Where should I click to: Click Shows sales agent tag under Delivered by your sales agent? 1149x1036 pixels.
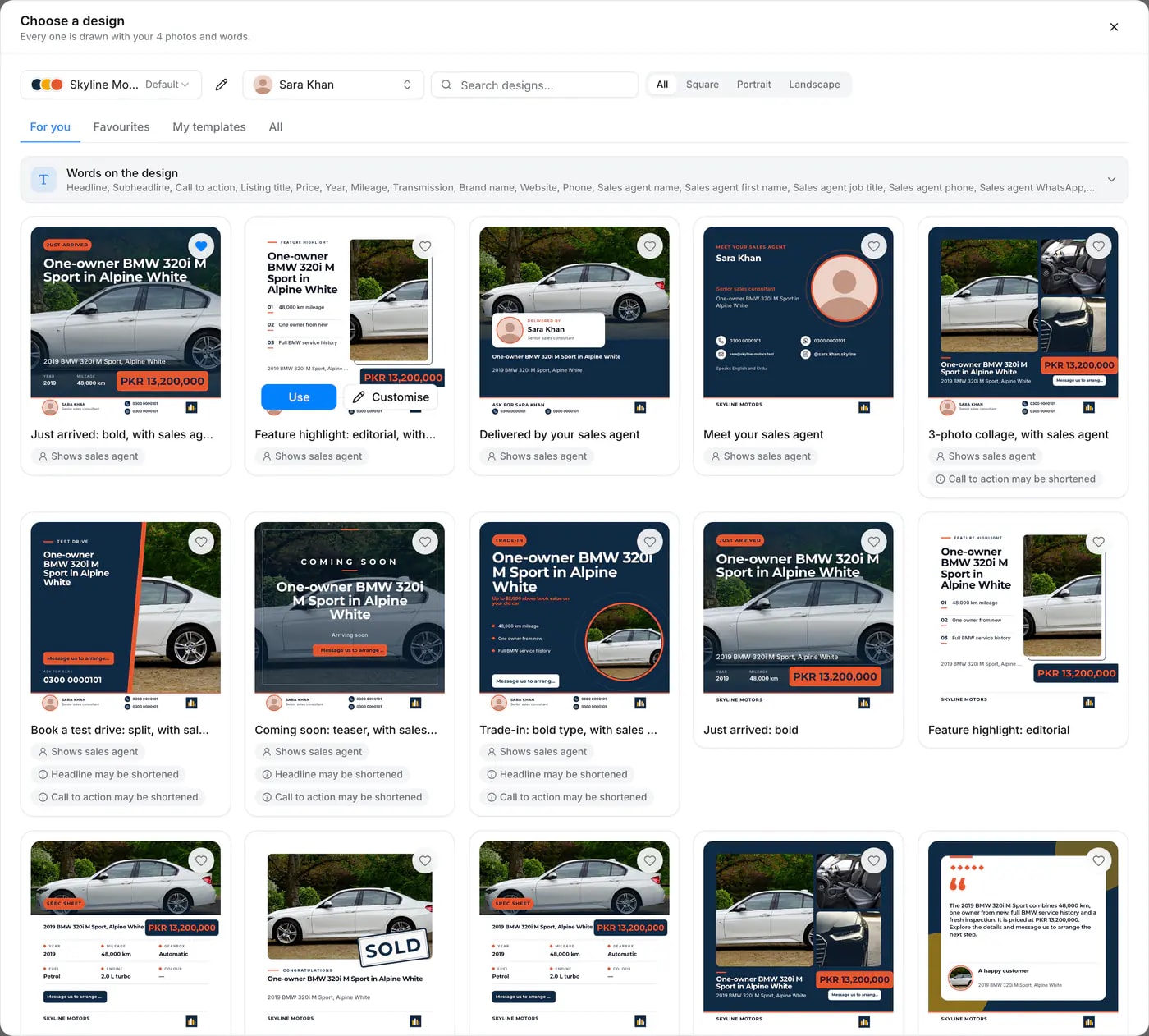click(x=536, y=456)
